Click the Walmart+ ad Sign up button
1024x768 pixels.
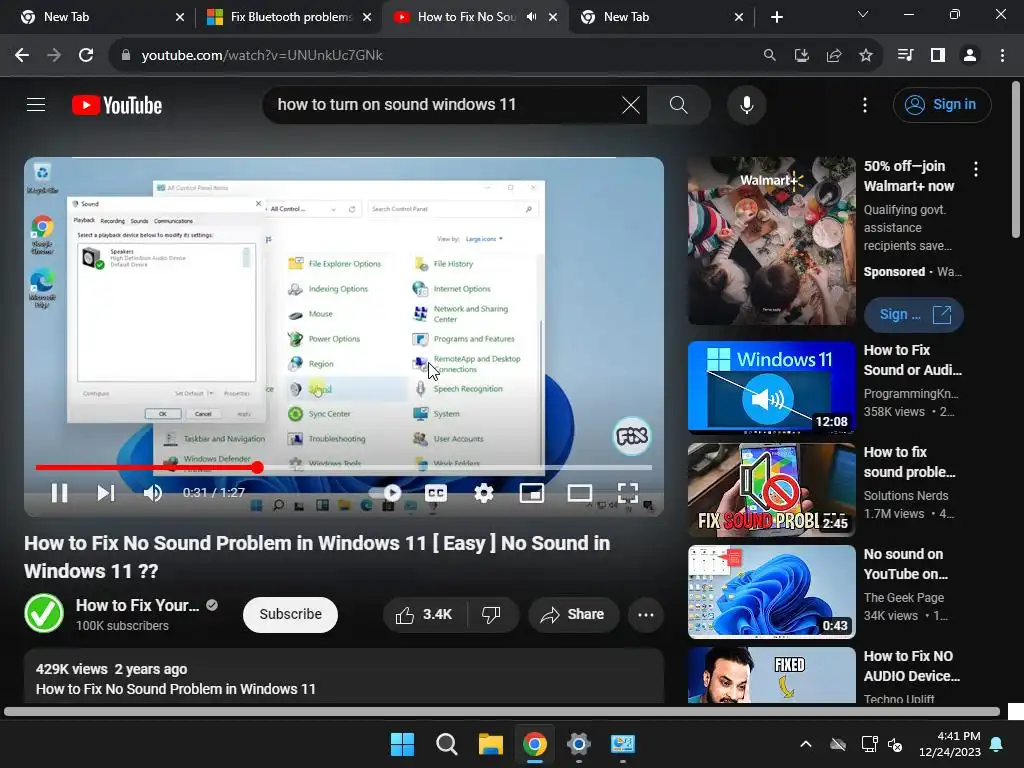pyautogui.click(x=914, y=315)
